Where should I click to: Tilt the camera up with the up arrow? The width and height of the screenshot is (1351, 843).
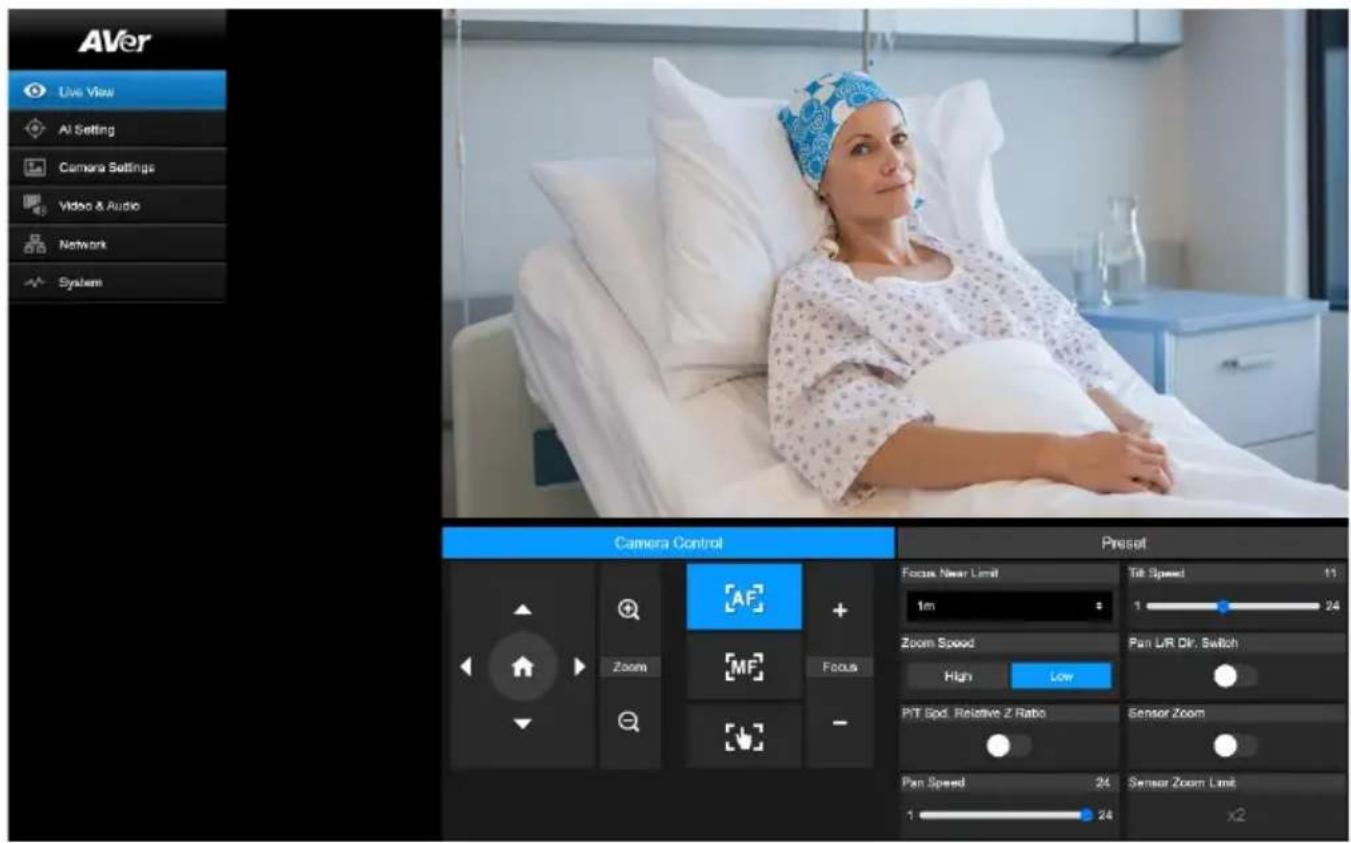(x=522, y=611)
